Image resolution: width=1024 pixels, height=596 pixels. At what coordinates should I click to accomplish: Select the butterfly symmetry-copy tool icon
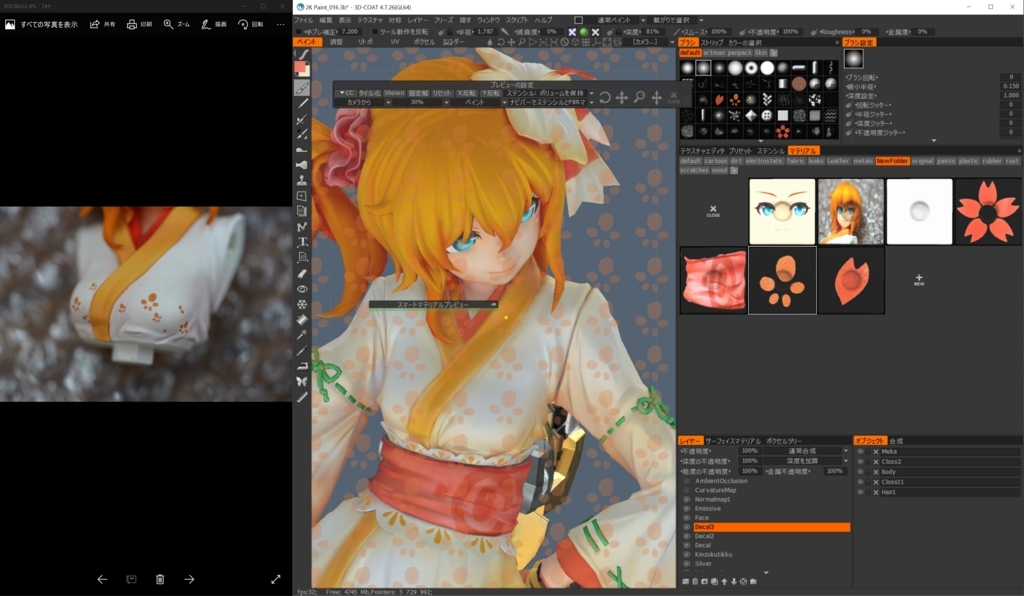pos(302,381)
